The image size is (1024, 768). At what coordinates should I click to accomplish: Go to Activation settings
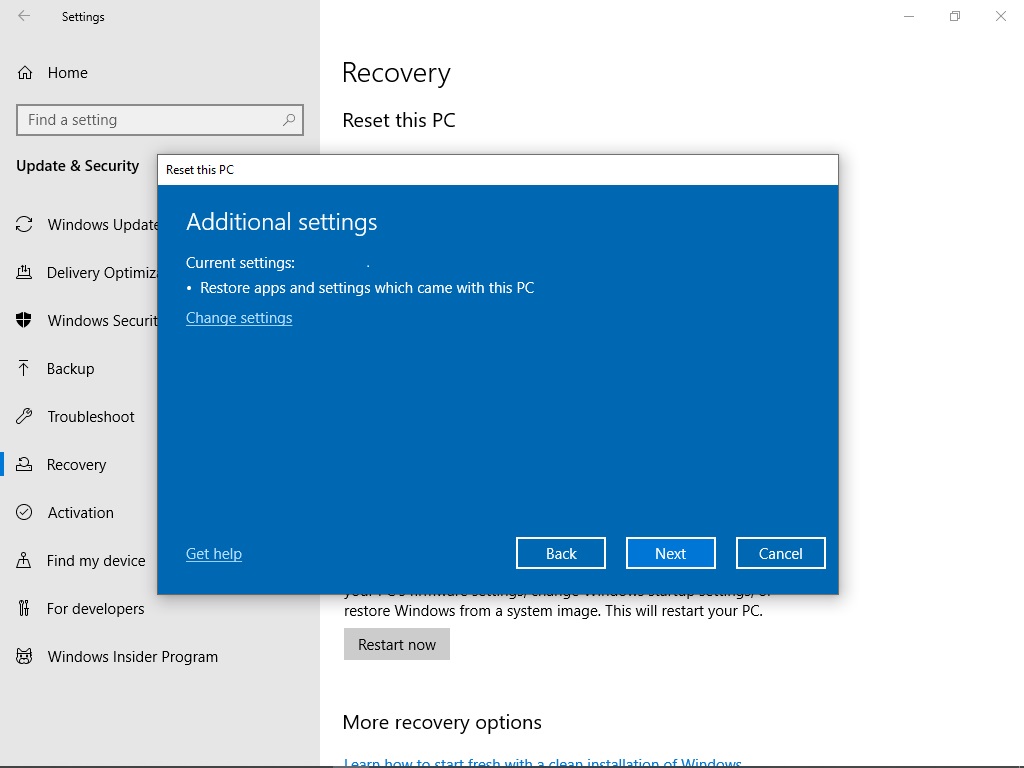[80, 512]
